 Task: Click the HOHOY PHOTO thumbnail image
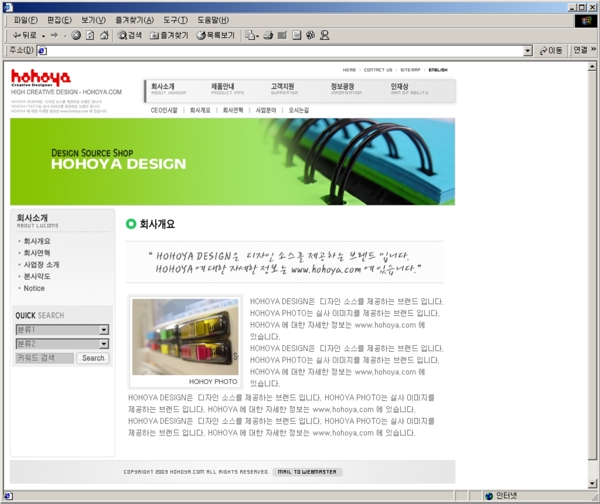tap(185, 337)
